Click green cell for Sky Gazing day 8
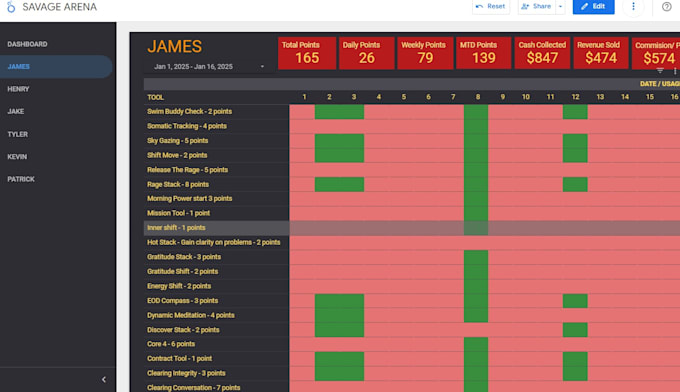 [x=476, y=140]
